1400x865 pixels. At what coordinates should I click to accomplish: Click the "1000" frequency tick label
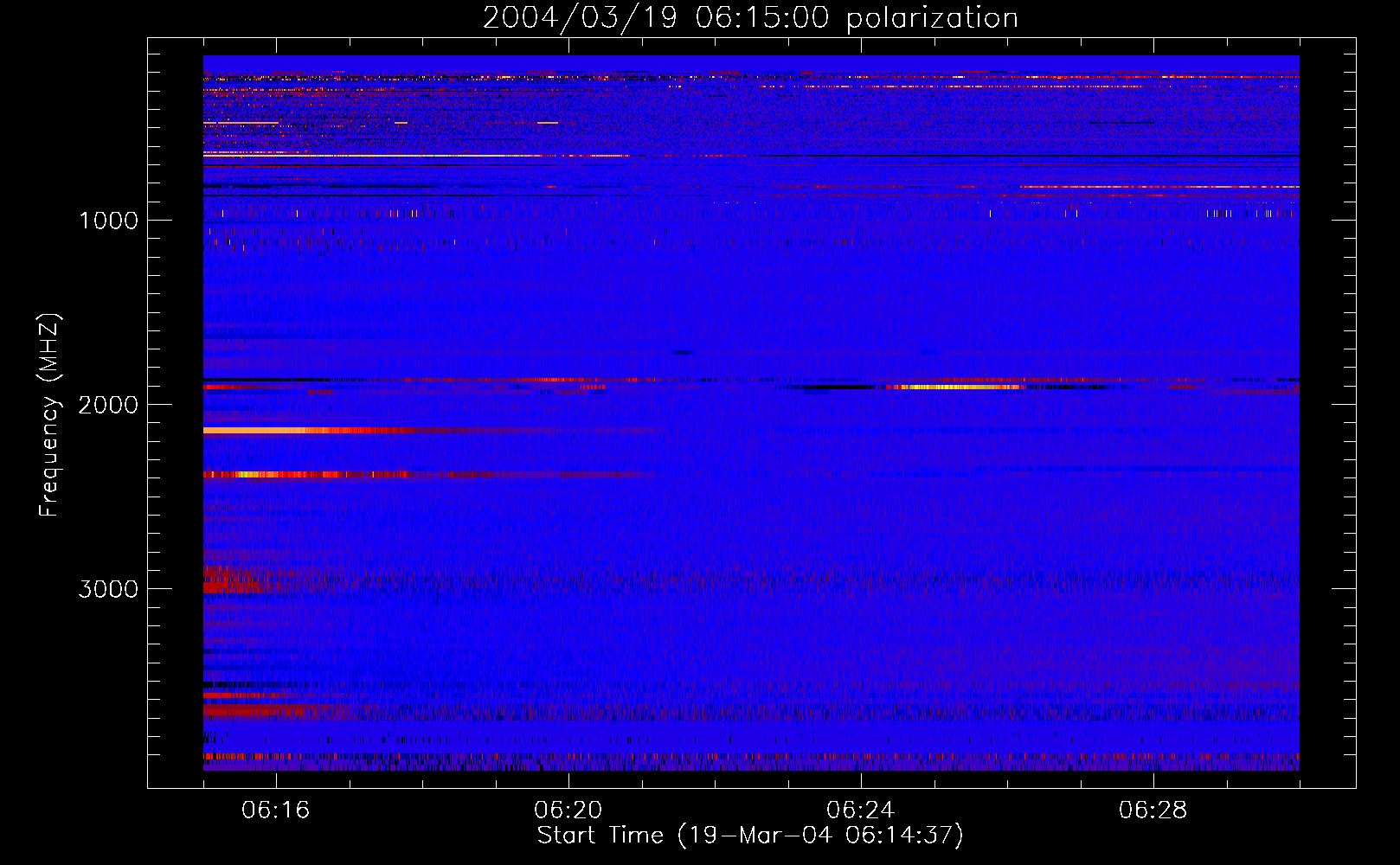[x=108, y=221]
